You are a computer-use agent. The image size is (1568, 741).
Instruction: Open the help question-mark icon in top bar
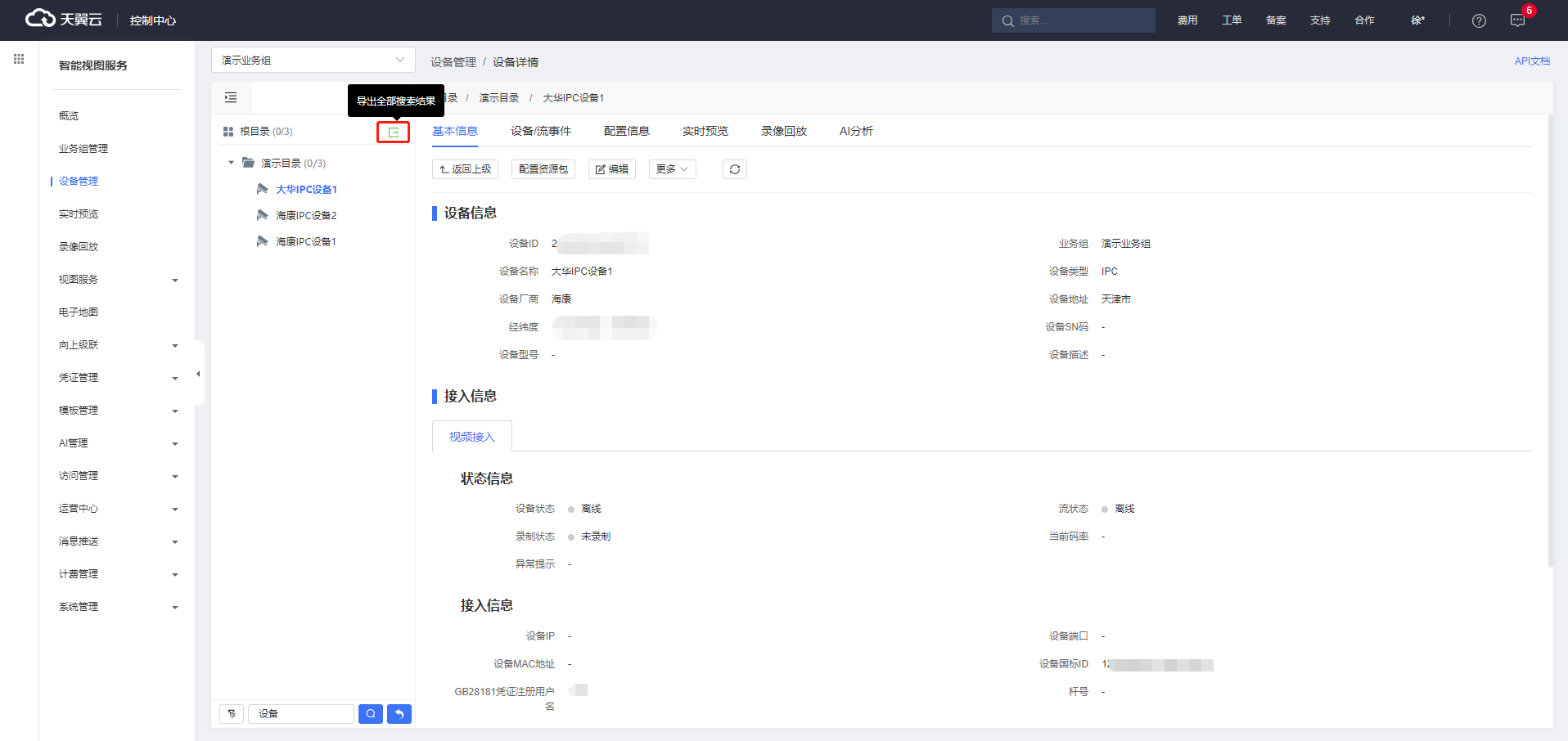pos(1478,20)
